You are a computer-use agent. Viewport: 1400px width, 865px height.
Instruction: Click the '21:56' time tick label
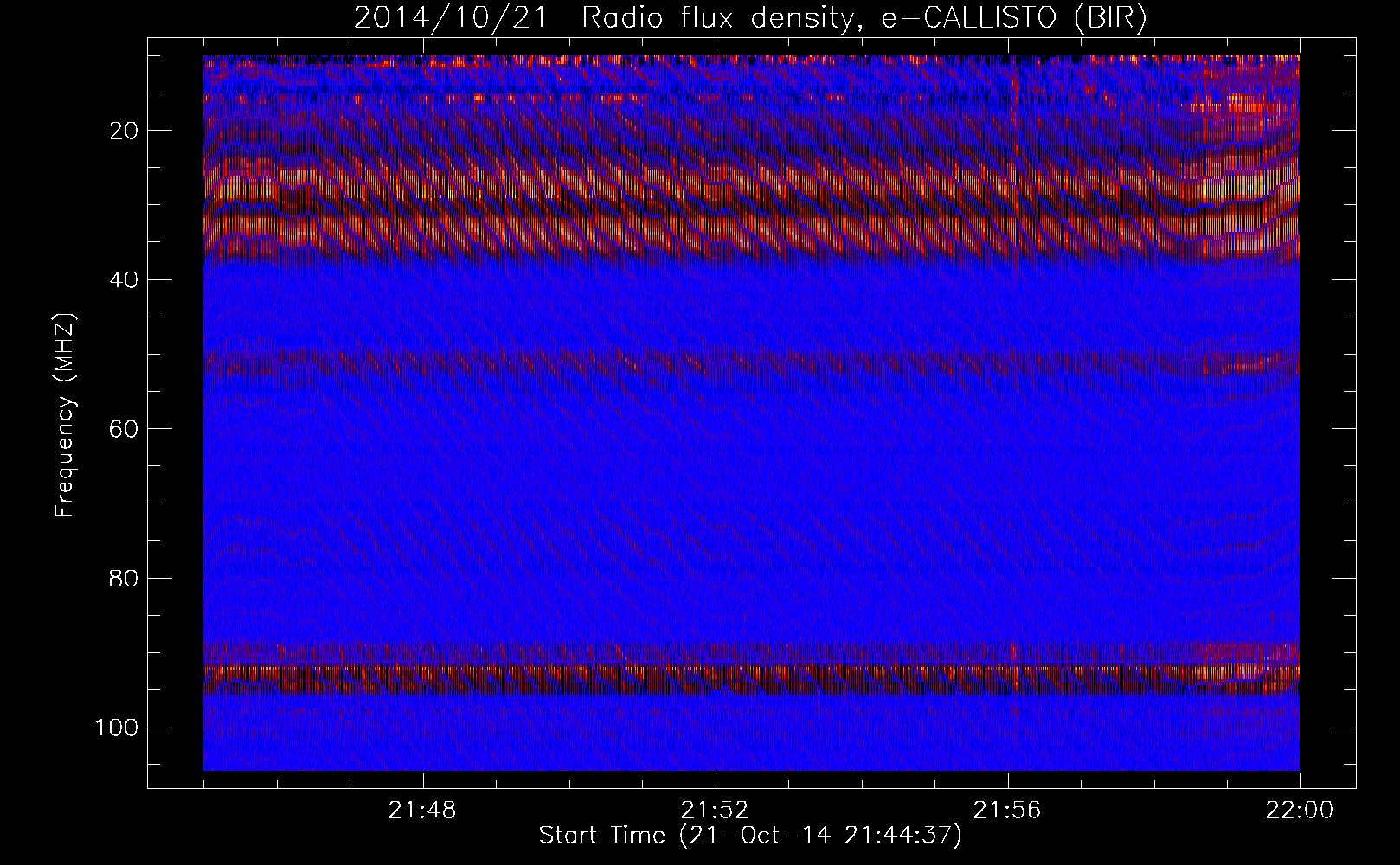pyautogui.click(x=1007, y=811)
